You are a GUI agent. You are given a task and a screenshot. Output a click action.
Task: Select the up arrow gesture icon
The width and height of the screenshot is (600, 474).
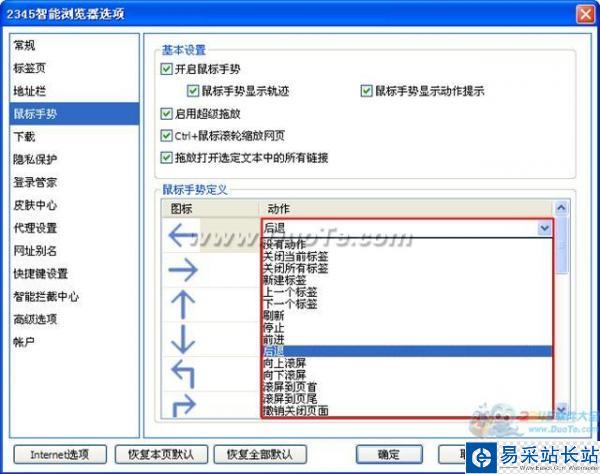(183, 305)
